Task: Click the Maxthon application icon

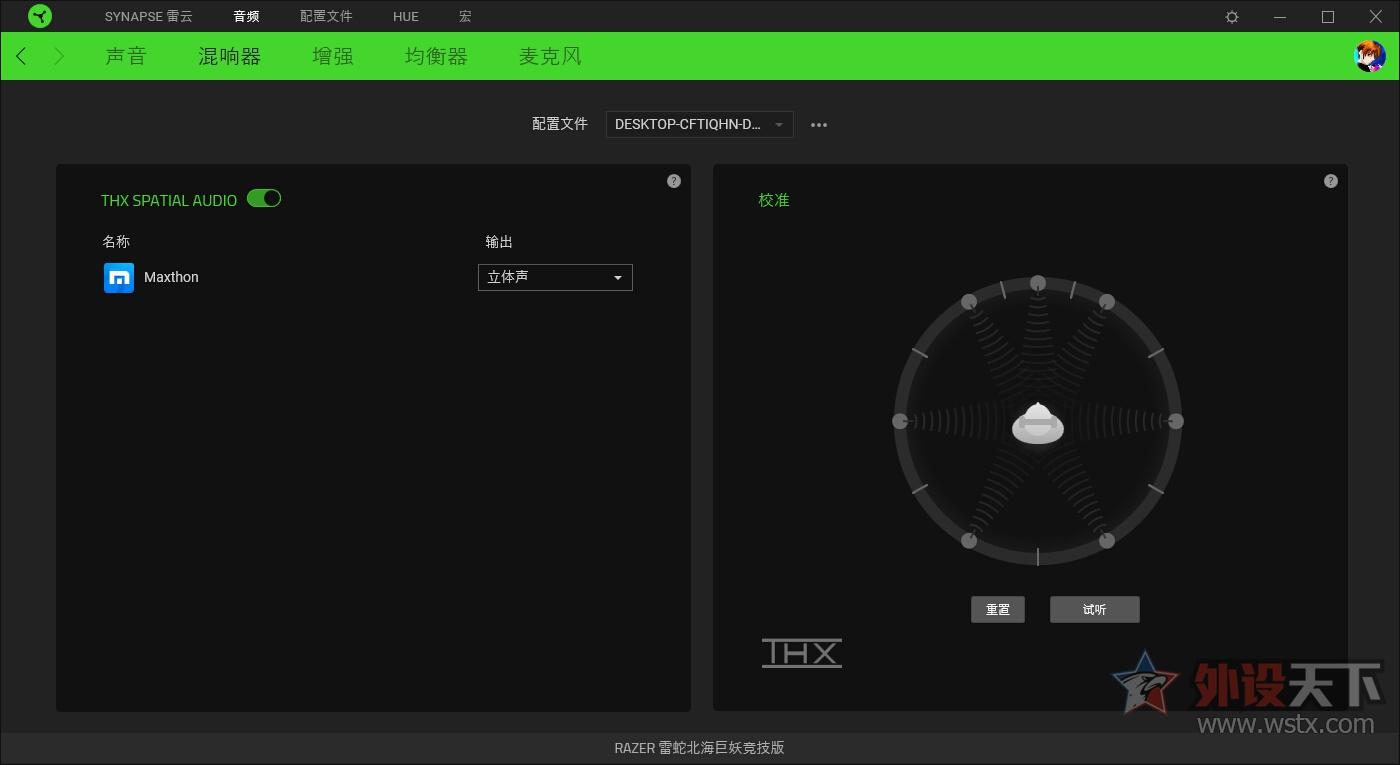Action: [119, 277]
